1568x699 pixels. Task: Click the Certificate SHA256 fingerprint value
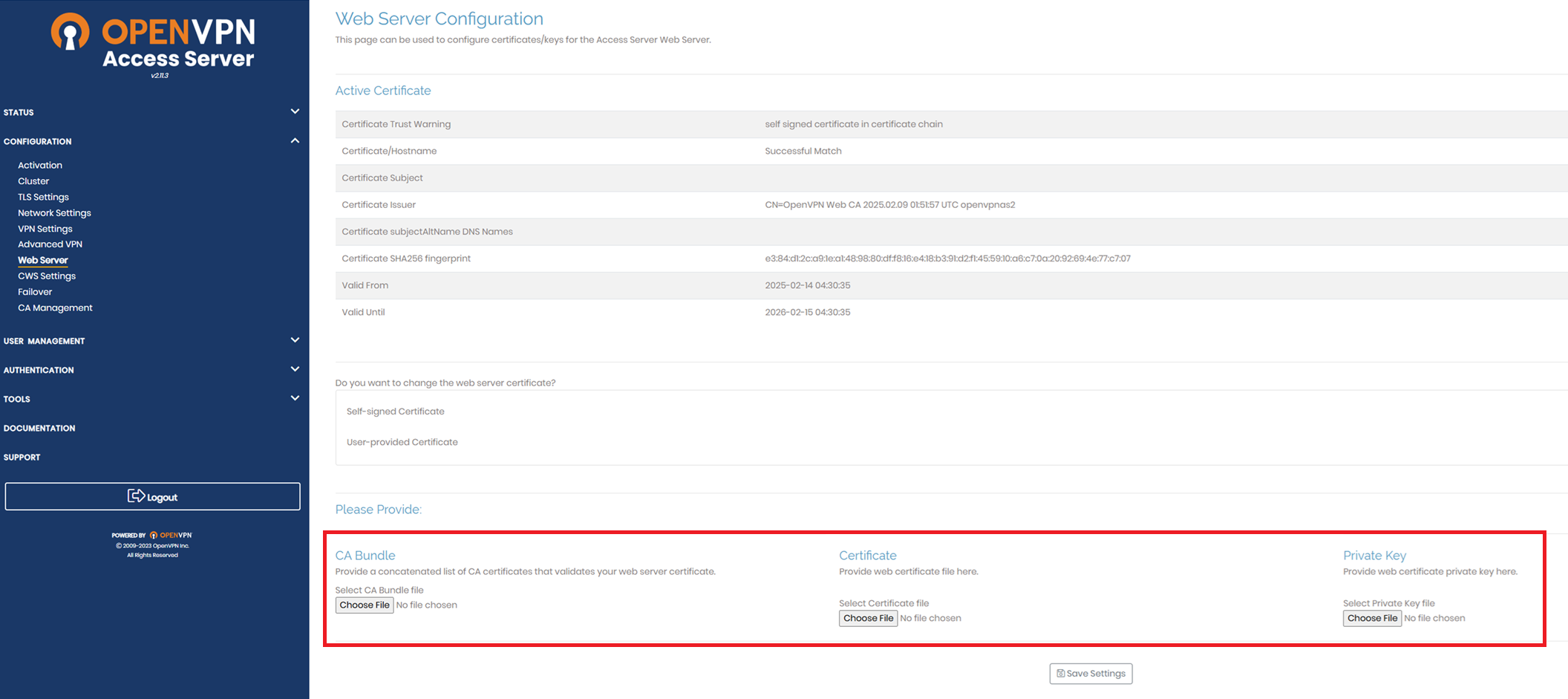[947, 259]
